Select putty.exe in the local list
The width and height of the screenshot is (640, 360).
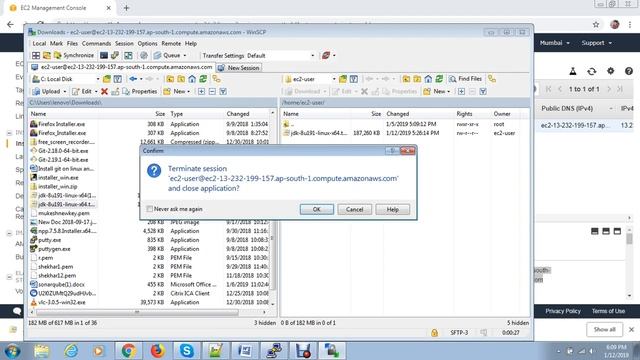click(x=49, y=240)
